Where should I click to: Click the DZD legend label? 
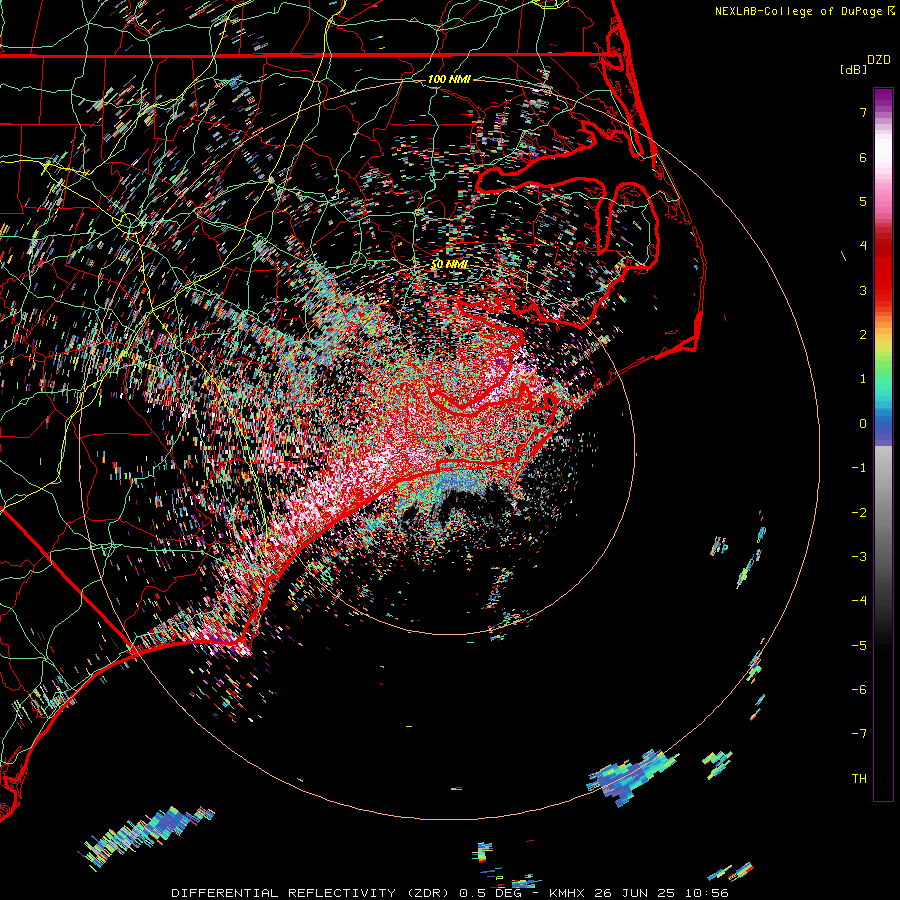pos(879,60)
